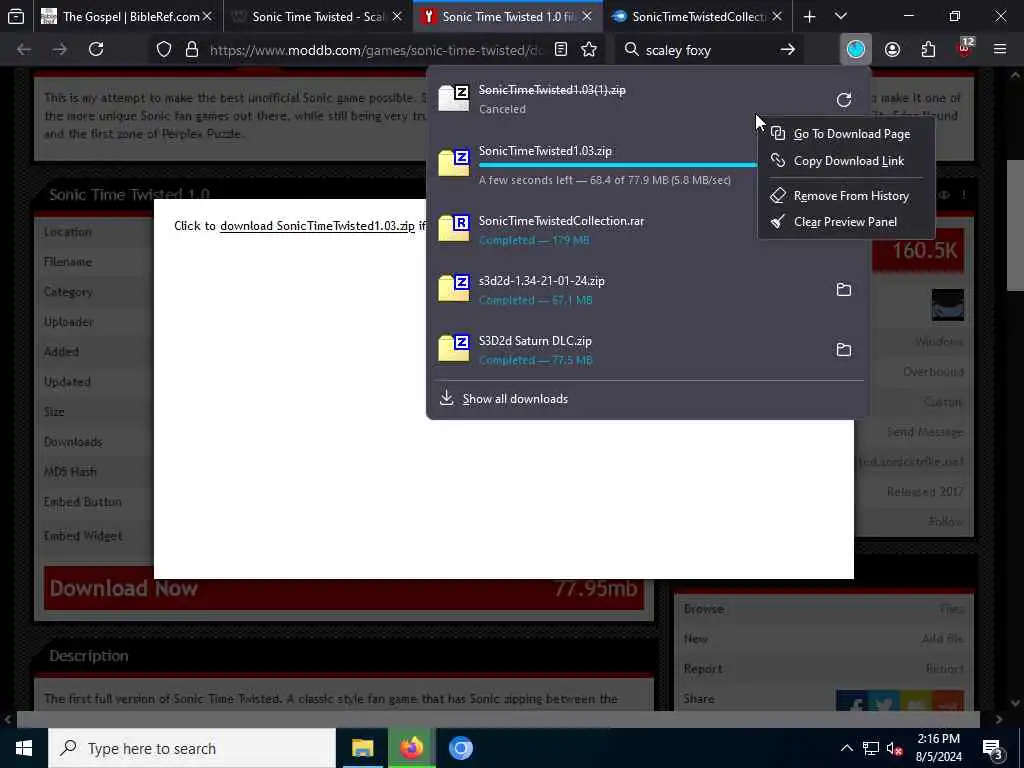Close the Sonic Time Twisted 1.0 tab
This screenshot has width=1024, height=768.
[586, 16]
